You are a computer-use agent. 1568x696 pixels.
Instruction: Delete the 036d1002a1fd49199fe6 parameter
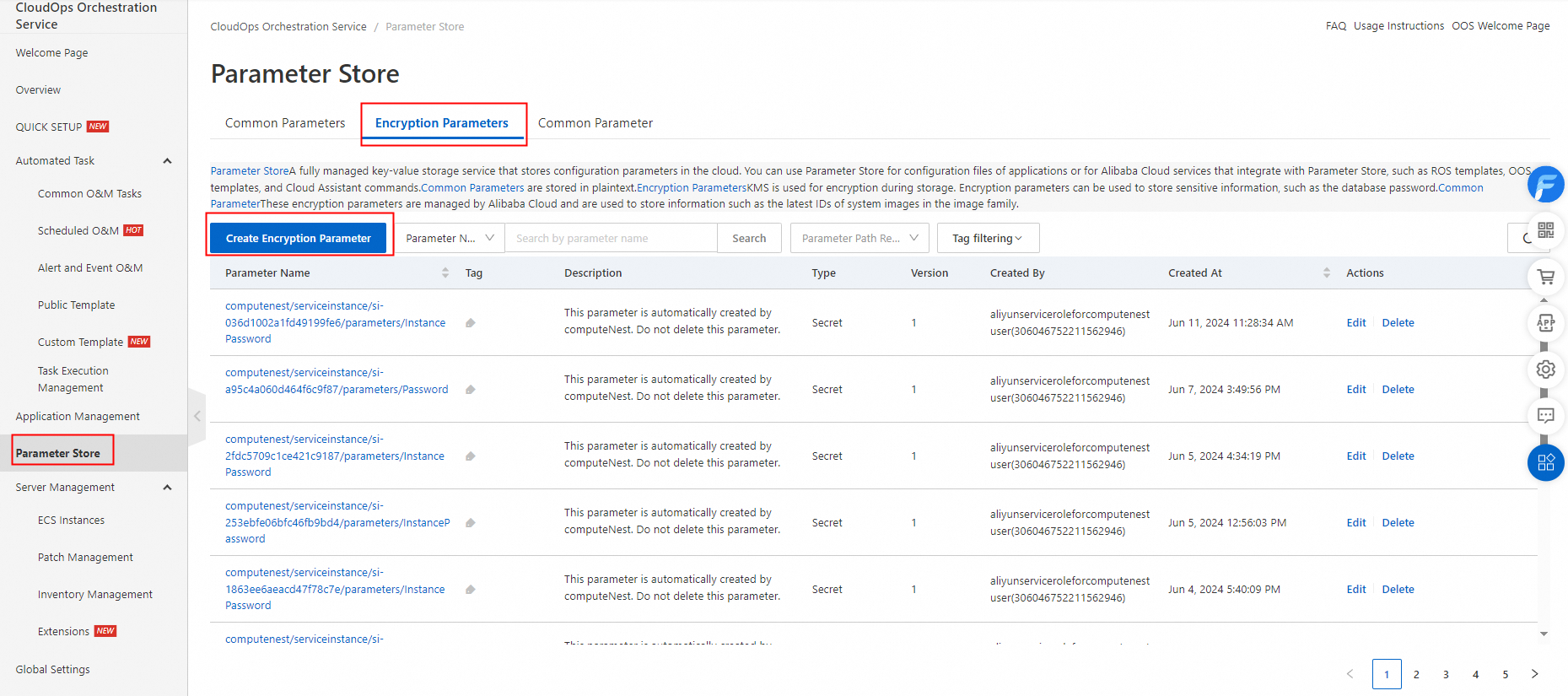tap(1398, 323)
